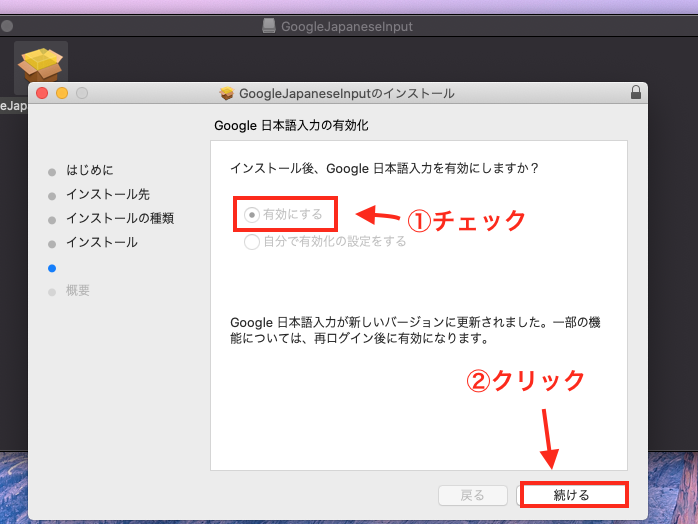
Task: Select the 自分で有効化の設定をする radio option
Action: (x=252, y=242)
